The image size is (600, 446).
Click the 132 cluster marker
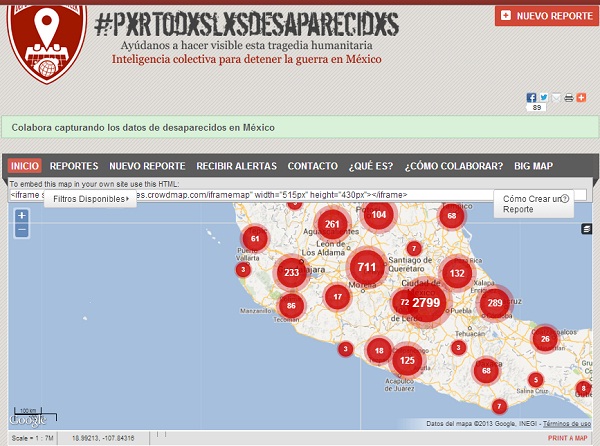(x=457, y=273)
